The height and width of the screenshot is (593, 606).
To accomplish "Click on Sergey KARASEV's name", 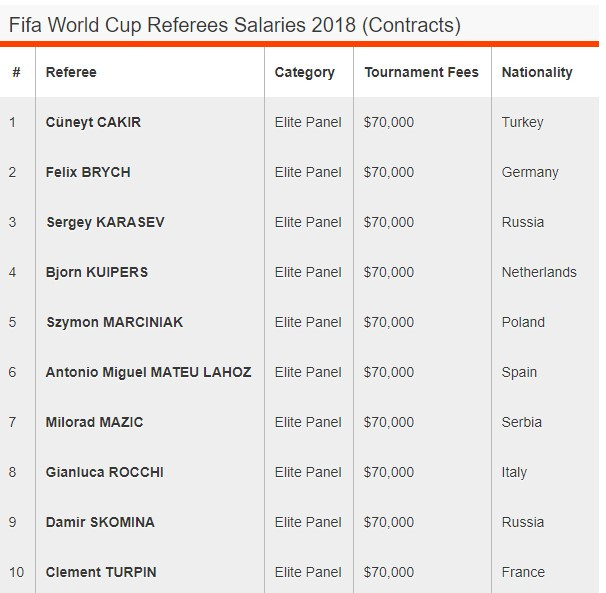I will pyautogui.click(x=105, y=222).
